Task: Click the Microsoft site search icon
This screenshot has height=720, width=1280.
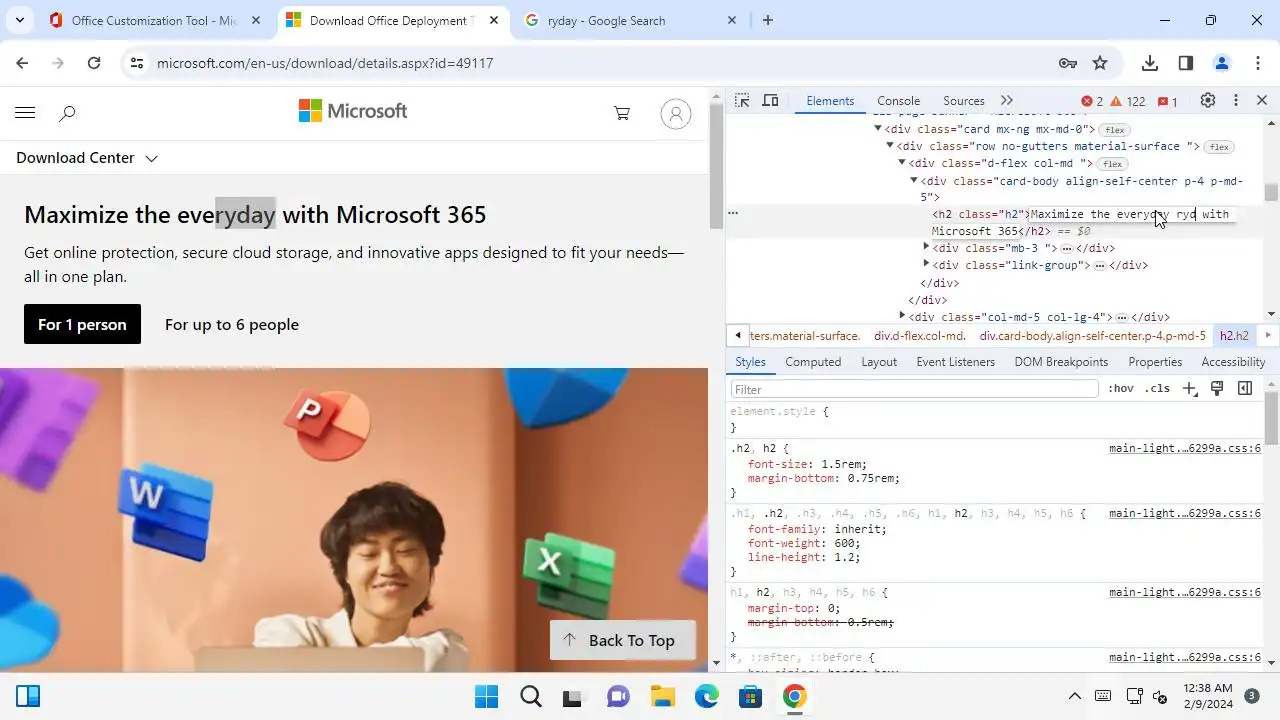Action: click(x=67, y=113)
